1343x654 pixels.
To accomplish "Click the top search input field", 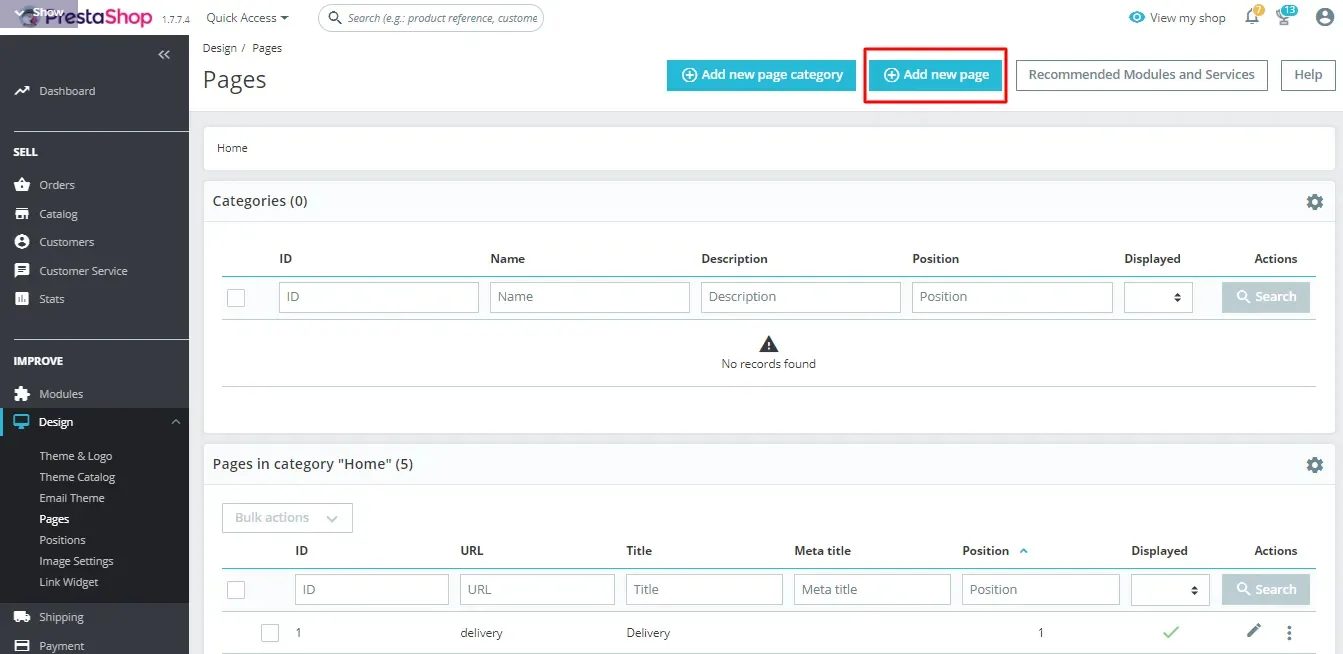I will [x=431, y=18].
